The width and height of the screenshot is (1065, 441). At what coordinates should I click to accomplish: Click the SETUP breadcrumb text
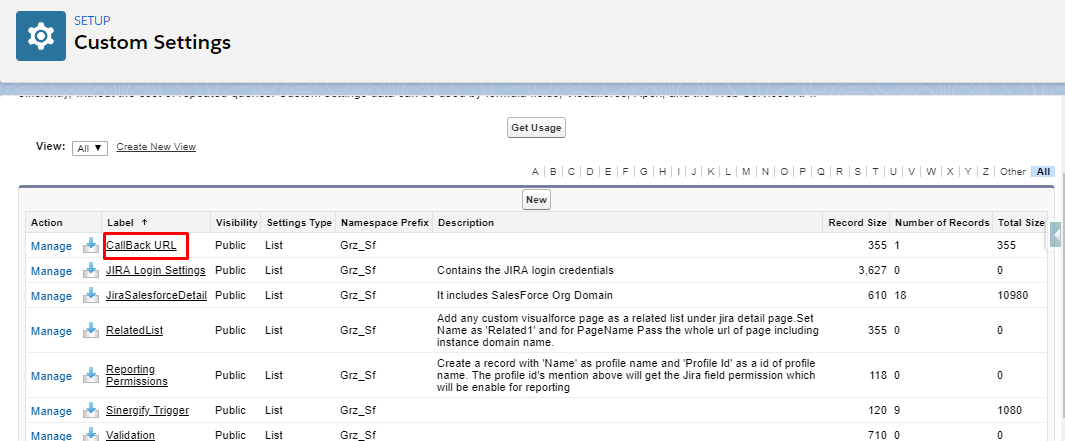pyautogui.click(x=92, y=21)
